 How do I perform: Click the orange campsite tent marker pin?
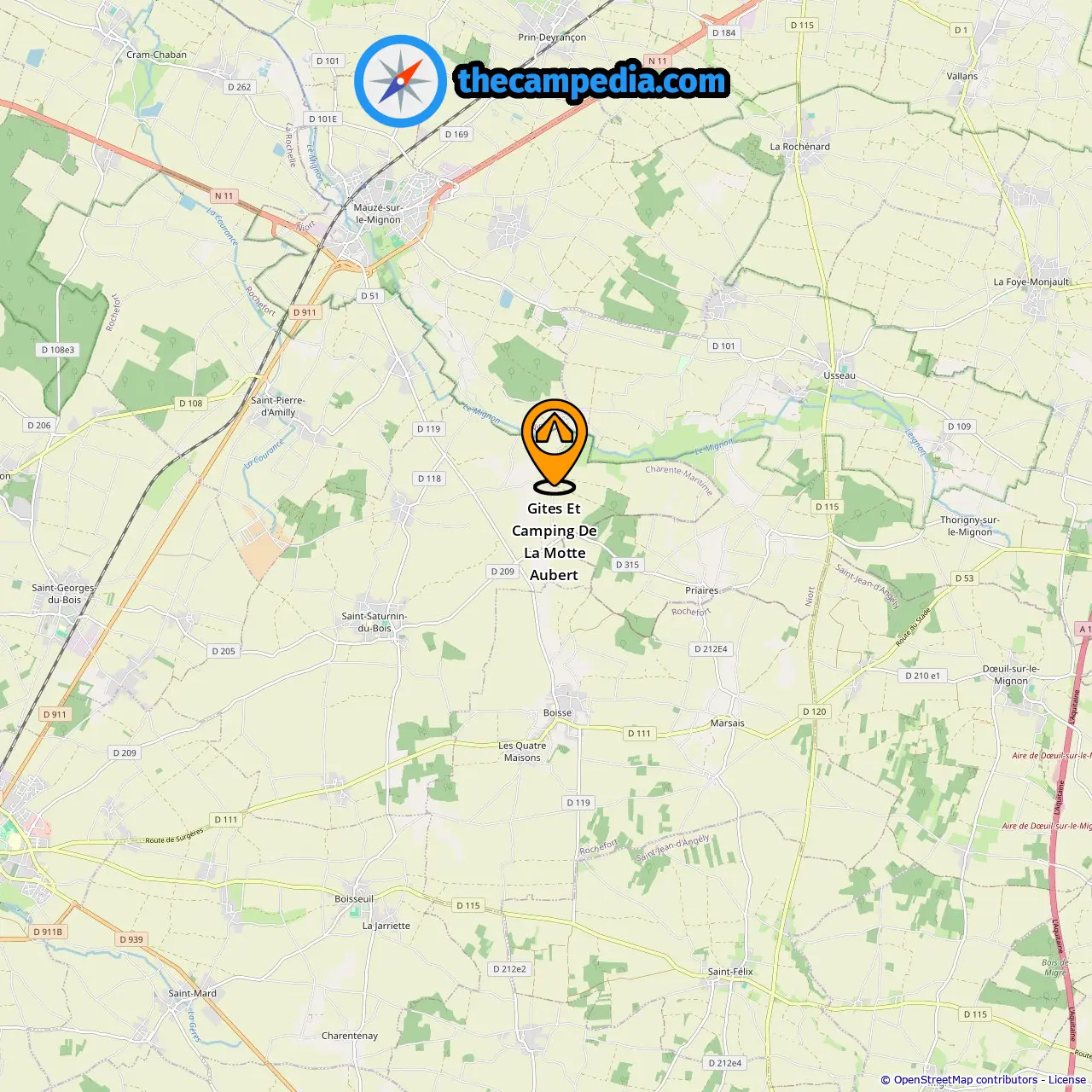click(x=555, y=446)
